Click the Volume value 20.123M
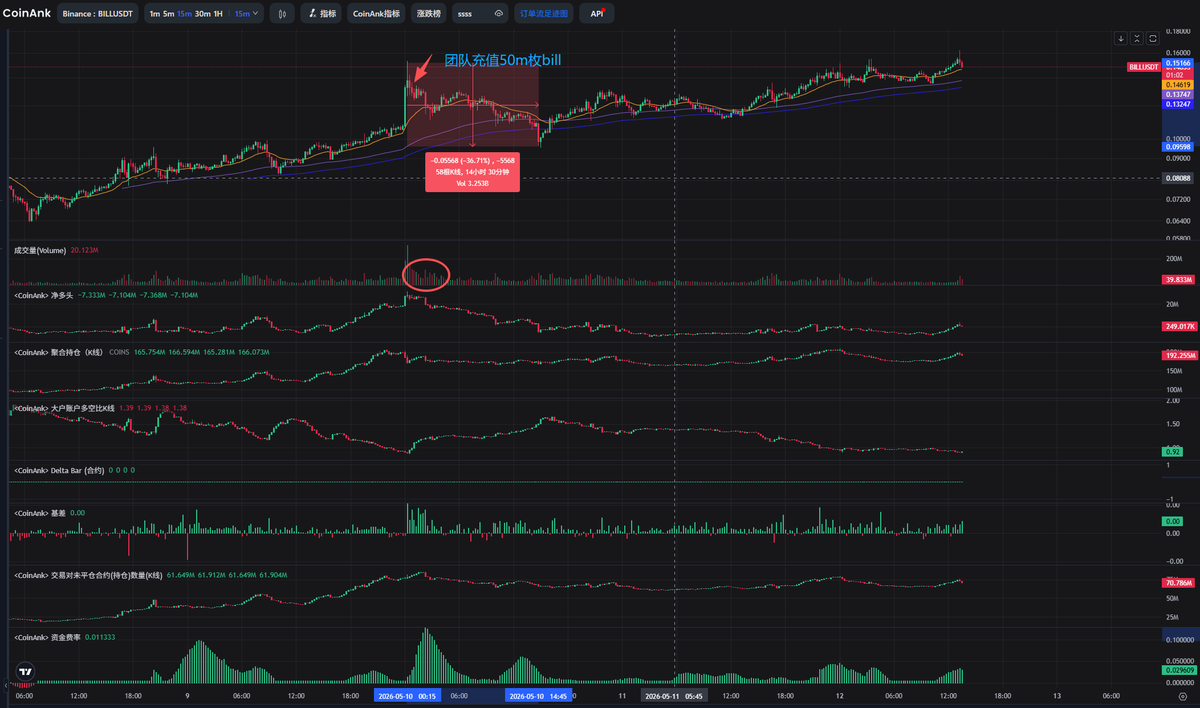1200x708 pixels. 84,251
